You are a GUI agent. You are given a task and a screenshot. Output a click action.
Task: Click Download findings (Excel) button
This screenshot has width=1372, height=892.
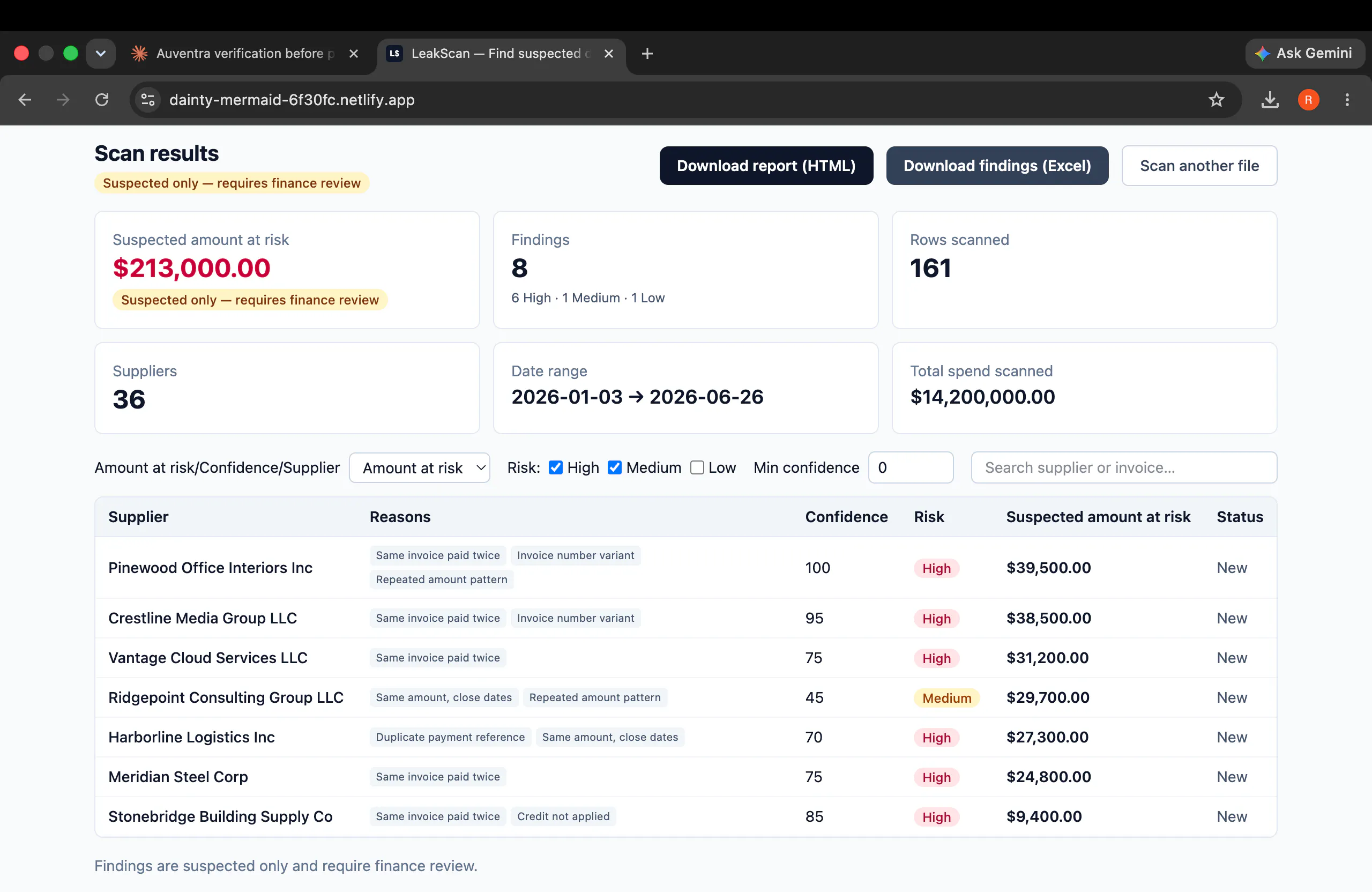click(x=997, y=166)
